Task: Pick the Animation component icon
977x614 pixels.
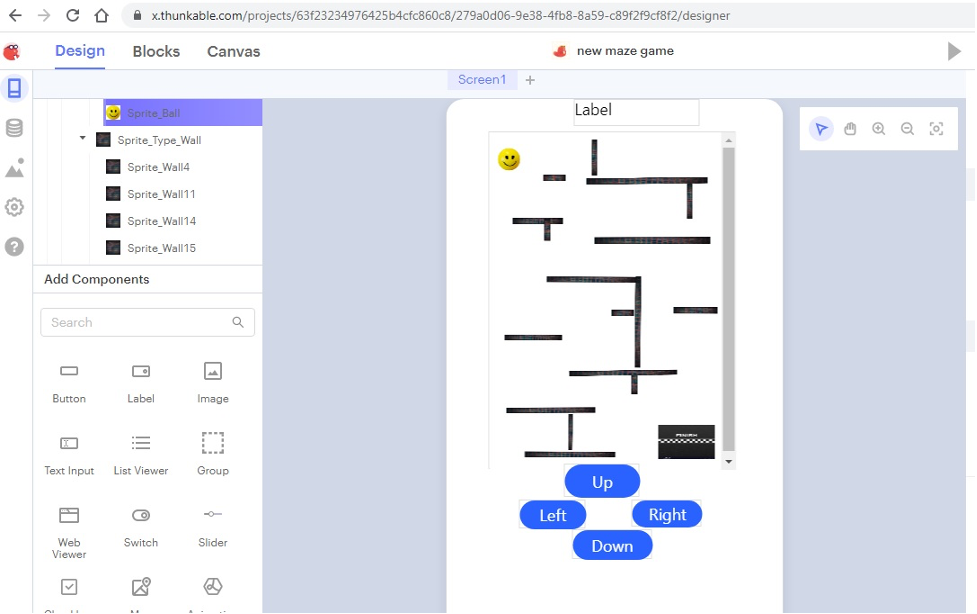Action: [212, 587]
